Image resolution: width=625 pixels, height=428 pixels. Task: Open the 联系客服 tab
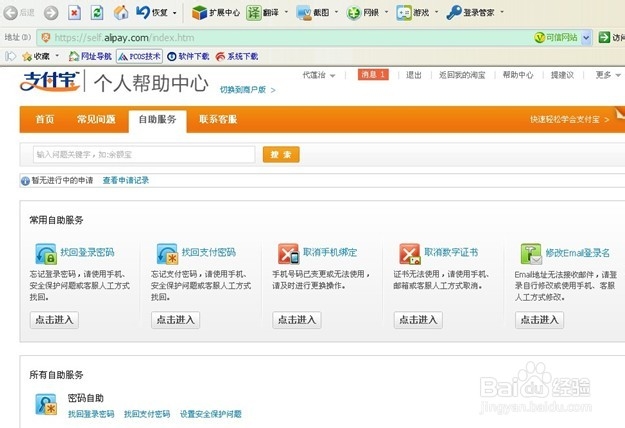tap(218, 119)
